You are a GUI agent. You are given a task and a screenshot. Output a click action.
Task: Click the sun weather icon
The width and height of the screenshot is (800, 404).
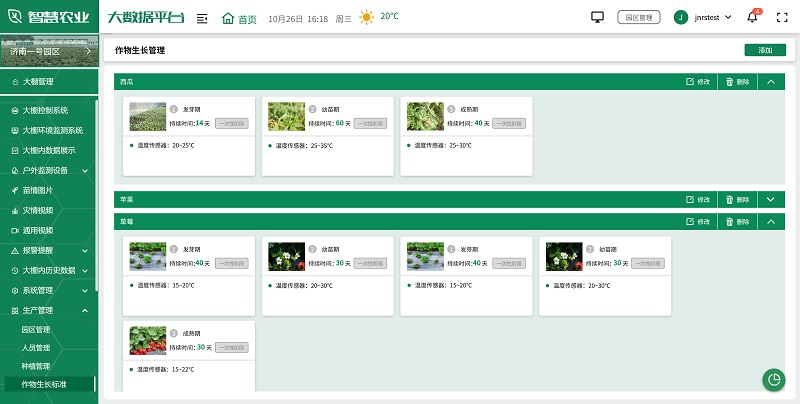[x=367, y=17]
